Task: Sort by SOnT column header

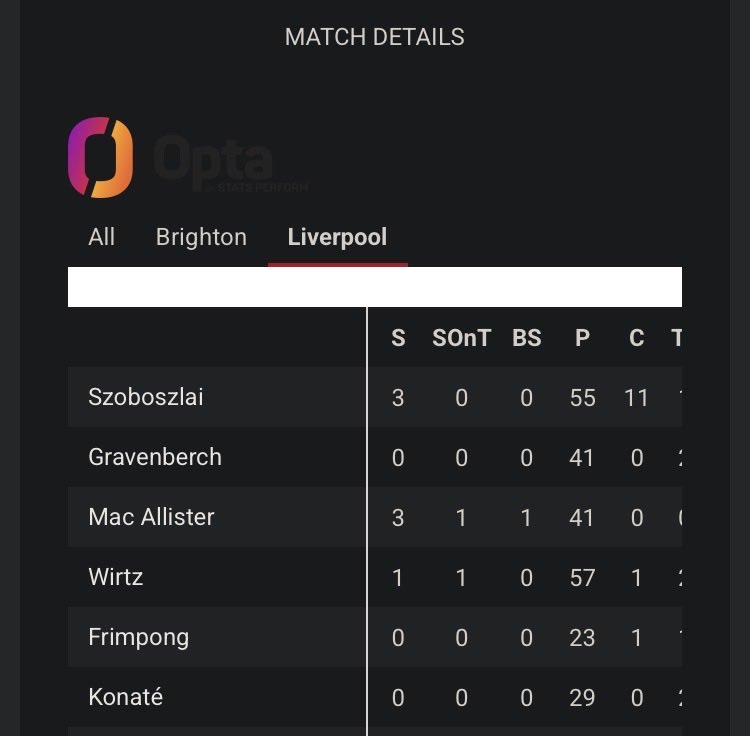Action: coord(461,338)
